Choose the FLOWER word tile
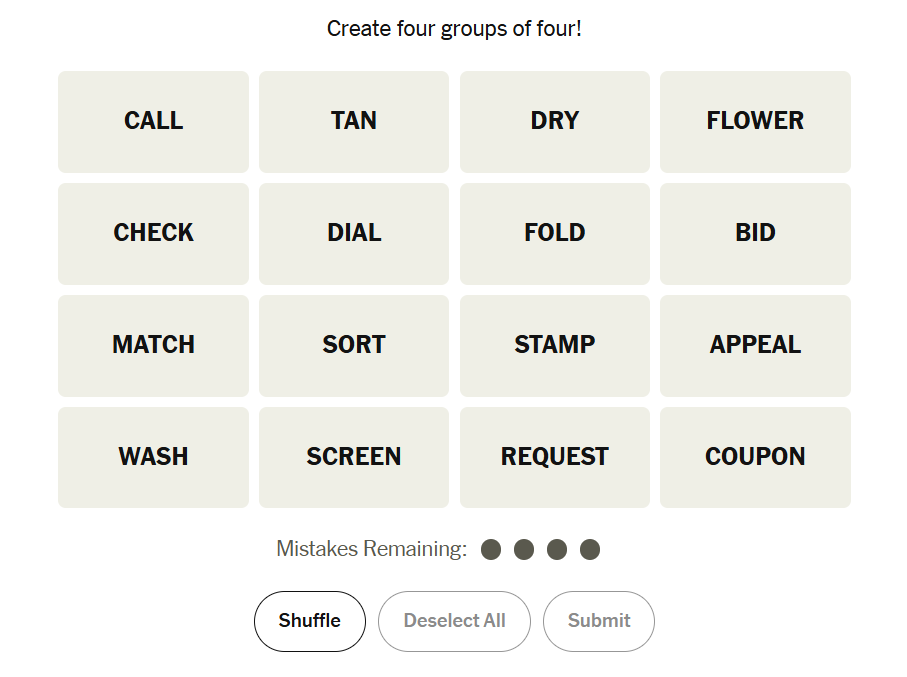Viewport: 907px width, 677px height. [755, 121]
